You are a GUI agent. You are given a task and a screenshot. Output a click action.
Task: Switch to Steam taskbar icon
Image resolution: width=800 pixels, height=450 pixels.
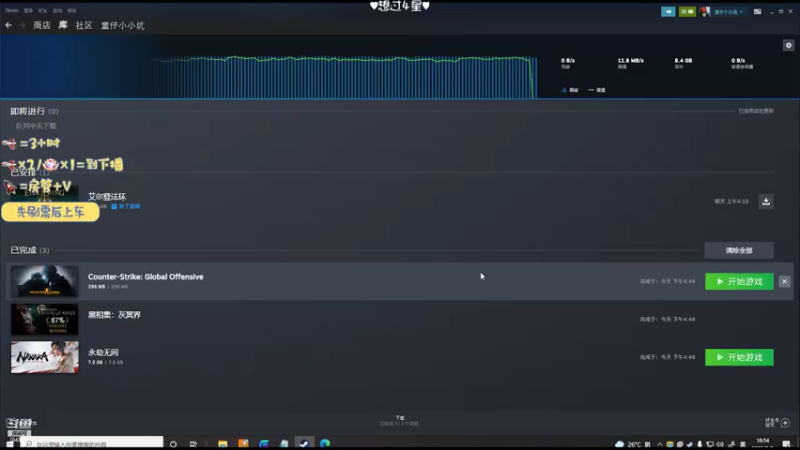(304, 444)
